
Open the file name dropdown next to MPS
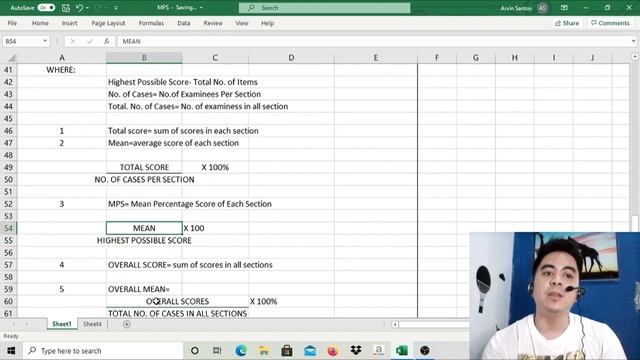pyautogui.click(x=201, y=8)
